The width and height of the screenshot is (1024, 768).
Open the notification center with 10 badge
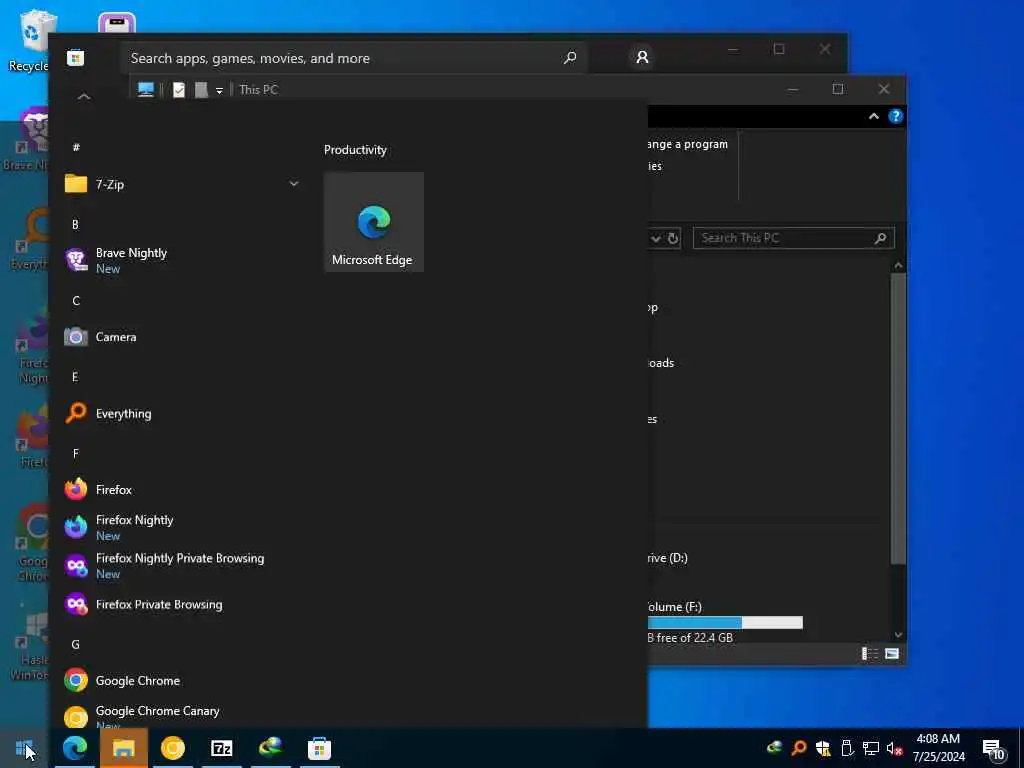[994, 750]
